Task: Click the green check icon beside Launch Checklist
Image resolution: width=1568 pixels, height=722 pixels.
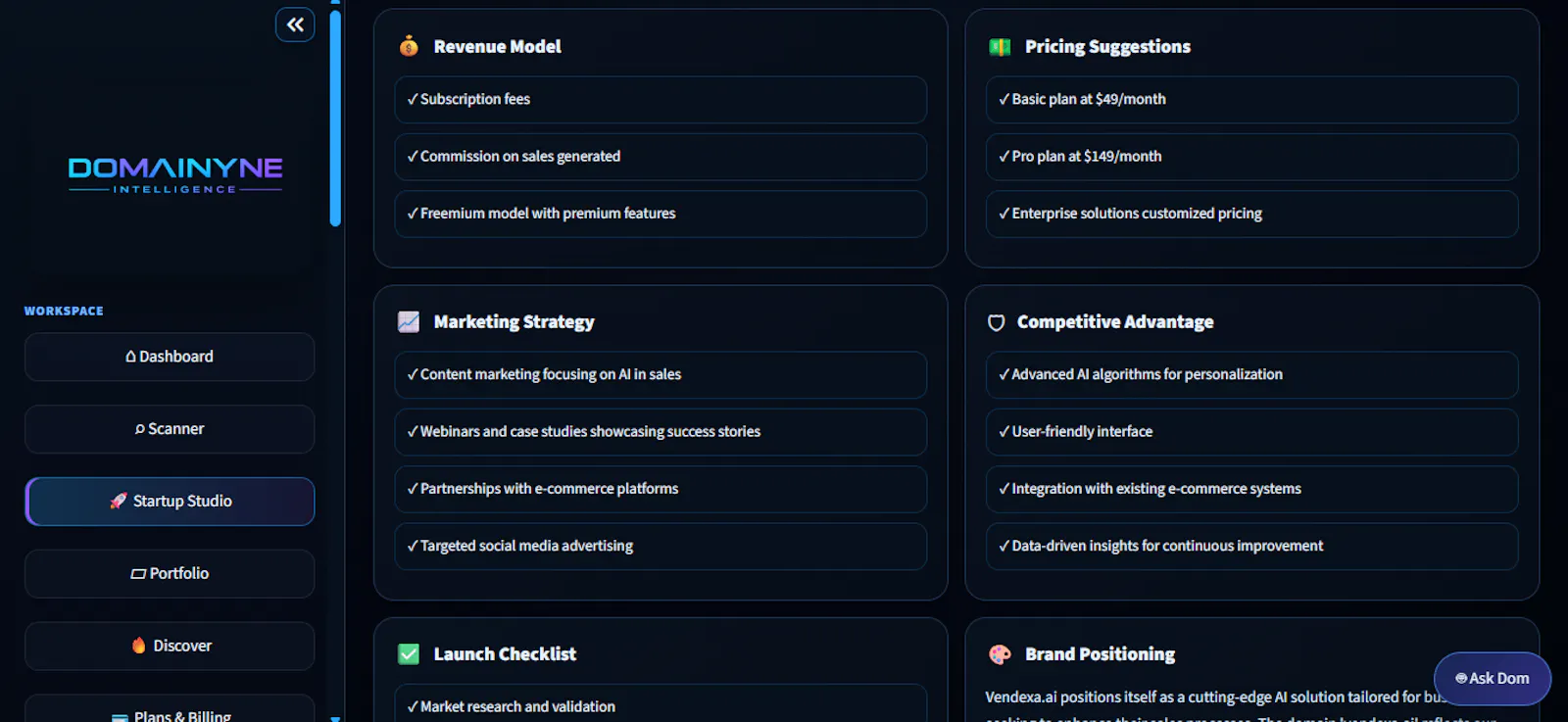Action: [x=409, y=654]
